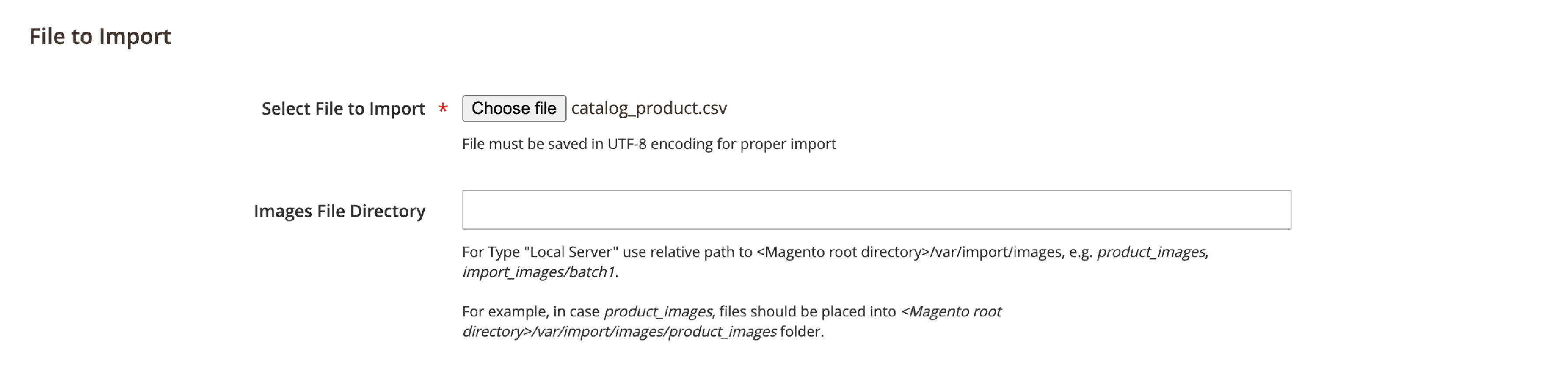Focus the Images File Directory input field
Viewport: 1568px width, 372px height.
pyautogui.click(x=876, y=210)
